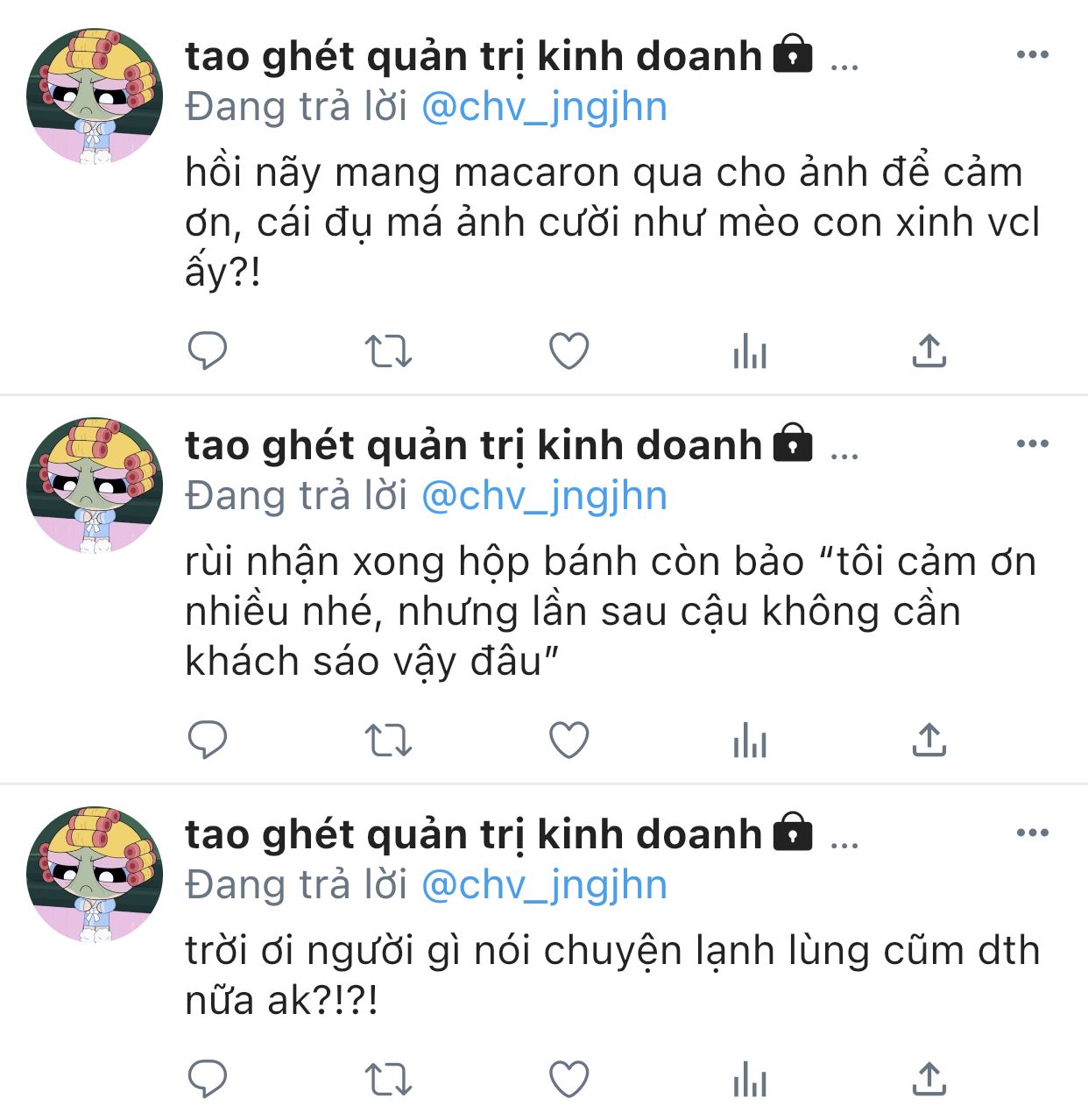Open more options on first tweet
The height and width of the screenshot is (1120, 1088).
[x=1032, y=54]
